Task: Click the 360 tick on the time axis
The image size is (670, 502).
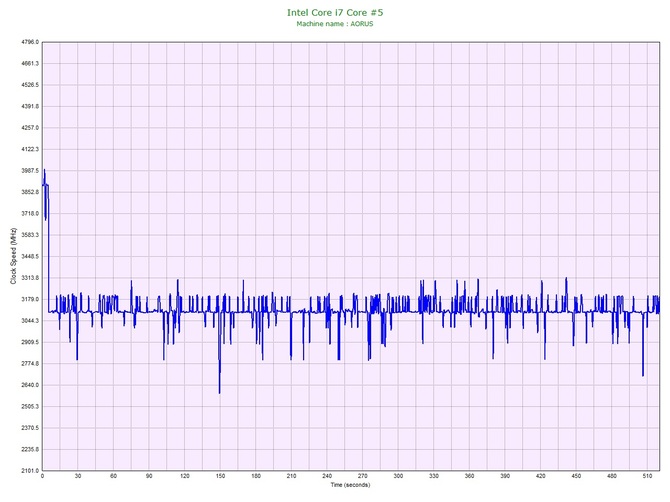Action: click(x=470, y=476)
